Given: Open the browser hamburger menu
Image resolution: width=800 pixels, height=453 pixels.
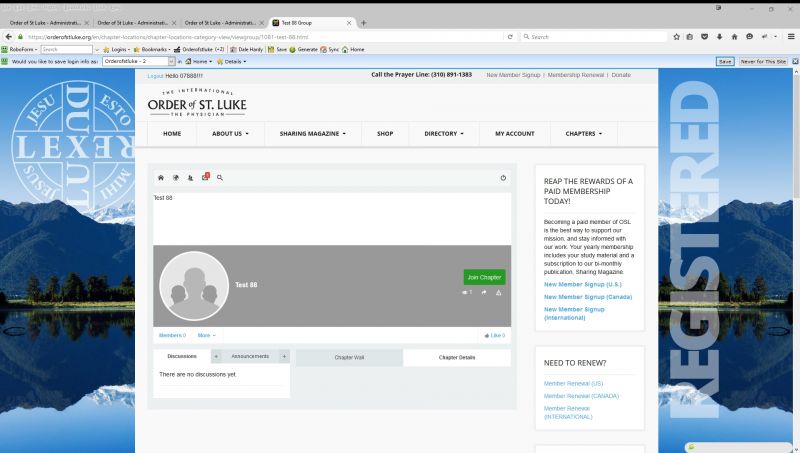Looking at the screenshot, I should pyautogui.click(x=791, y=37).
